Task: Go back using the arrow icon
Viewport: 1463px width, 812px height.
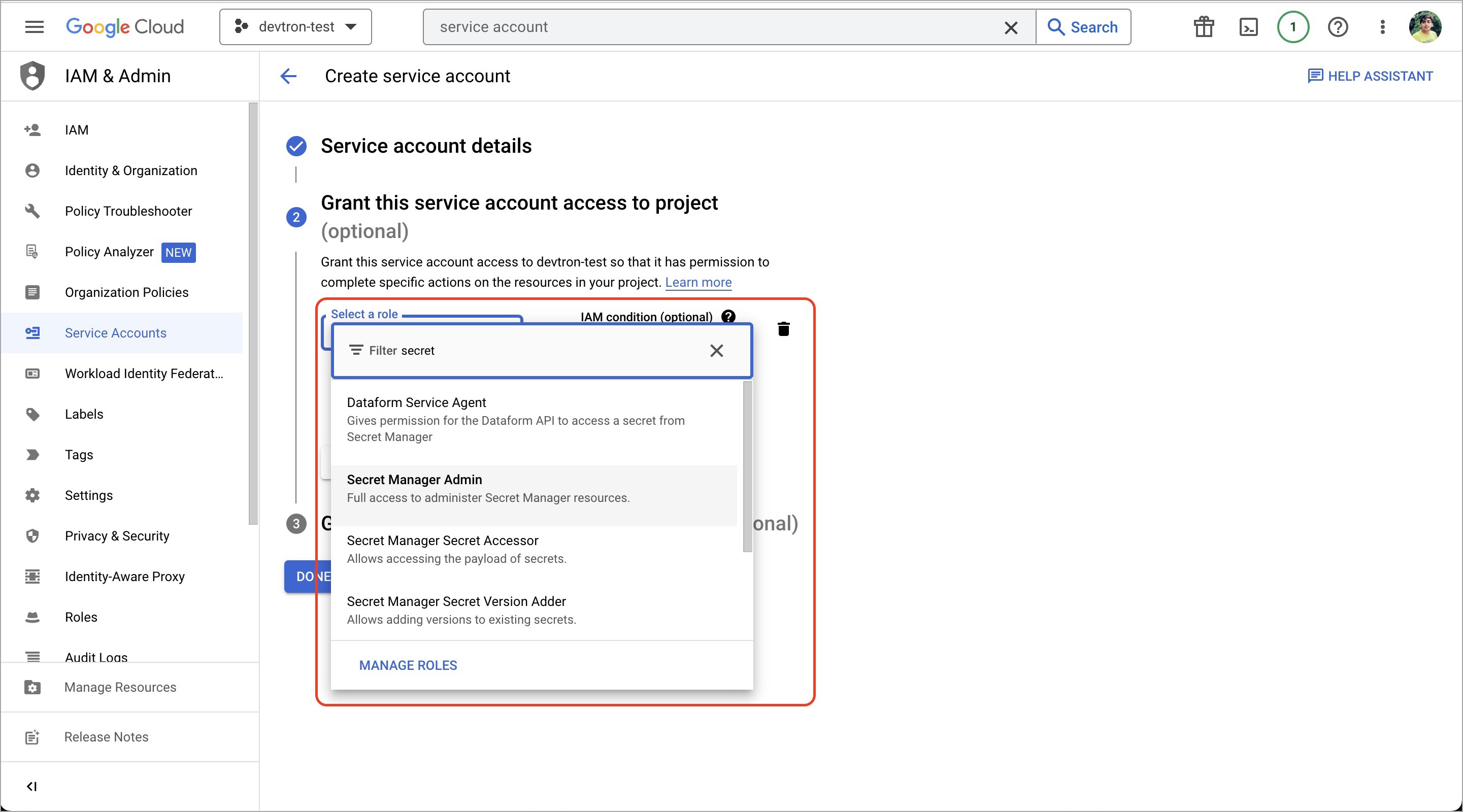Action: pyautogui.click(x=288, y=76)
